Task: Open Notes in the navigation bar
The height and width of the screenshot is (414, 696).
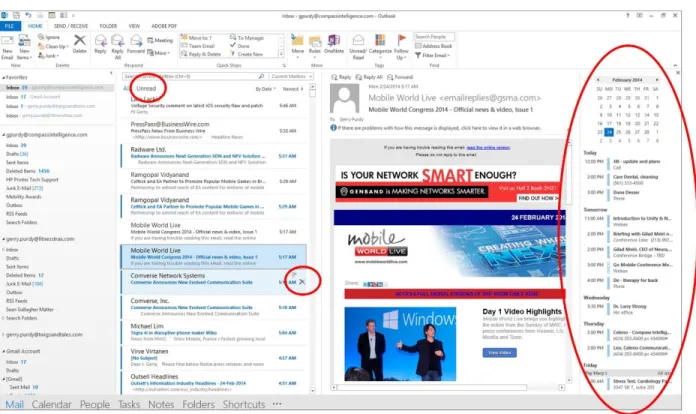Action: click(161, 404)
